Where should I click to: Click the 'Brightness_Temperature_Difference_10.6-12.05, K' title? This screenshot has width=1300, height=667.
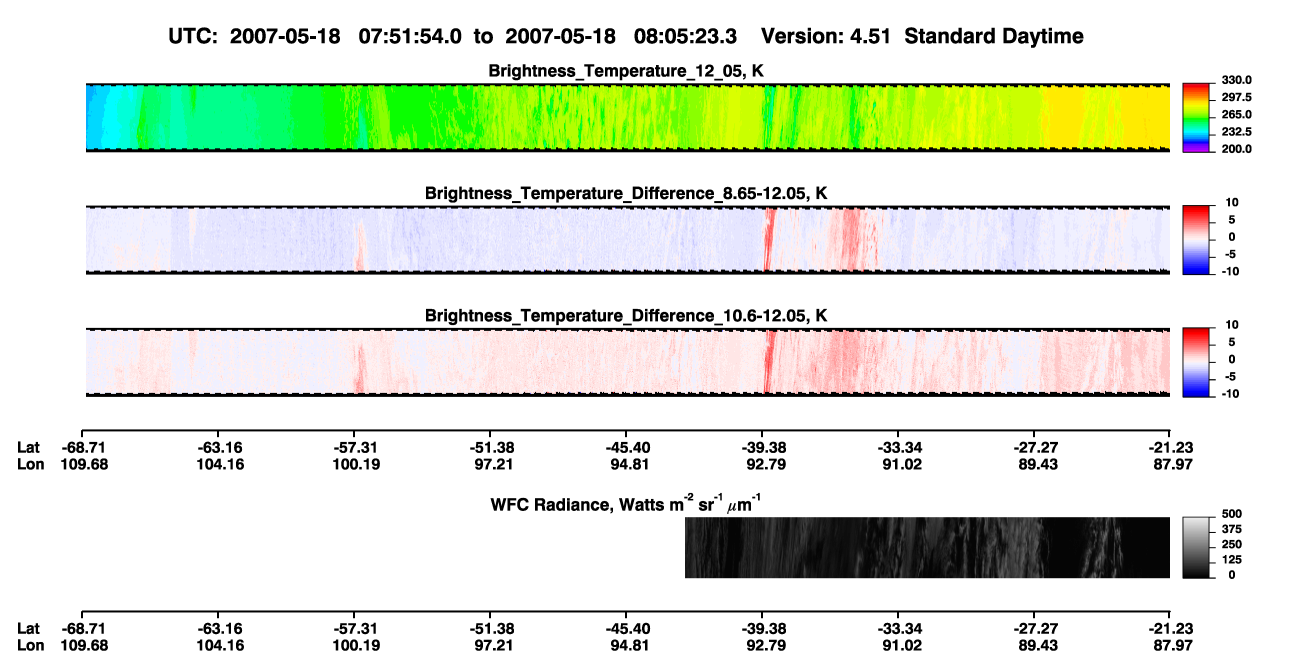point(626,315)
